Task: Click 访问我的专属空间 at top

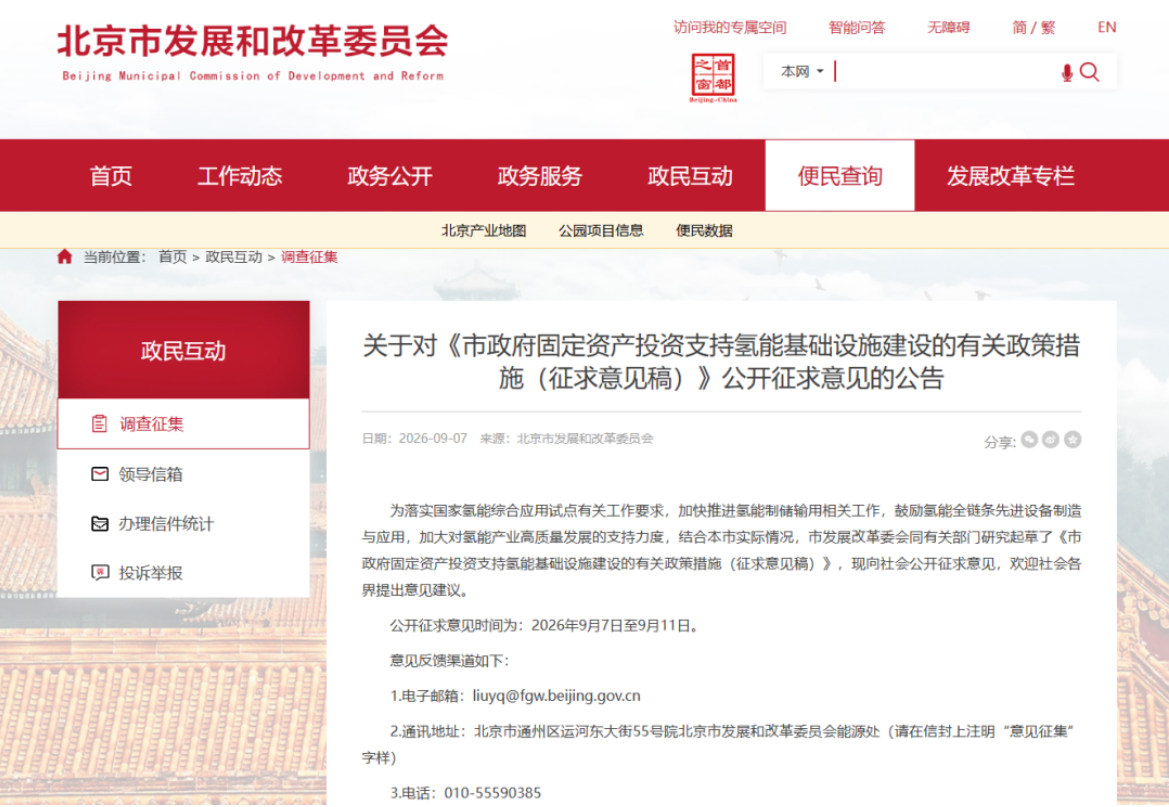Action: (x=730, y=28)
